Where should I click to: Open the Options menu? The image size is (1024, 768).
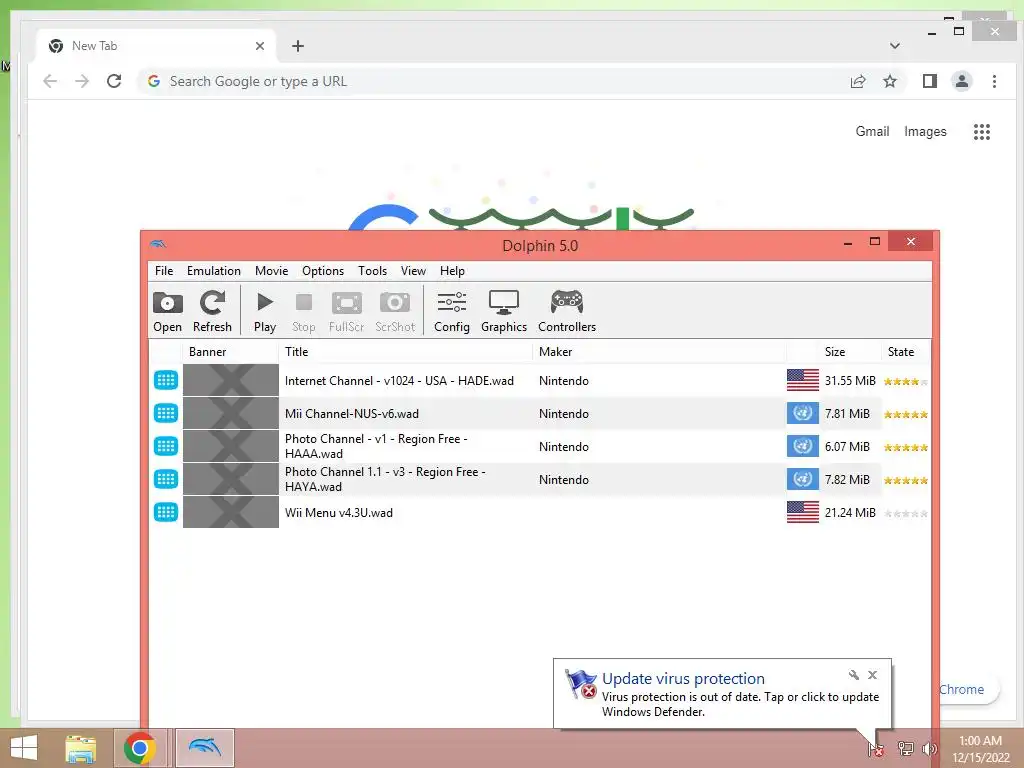323,270
